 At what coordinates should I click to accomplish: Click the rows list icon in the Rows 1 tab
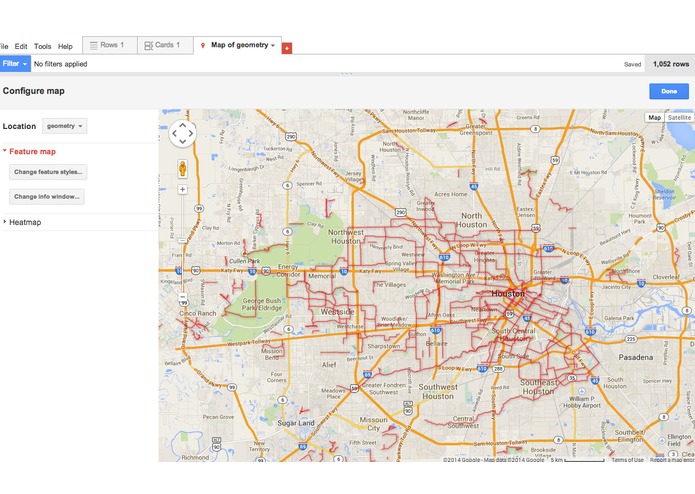point(94,45)
